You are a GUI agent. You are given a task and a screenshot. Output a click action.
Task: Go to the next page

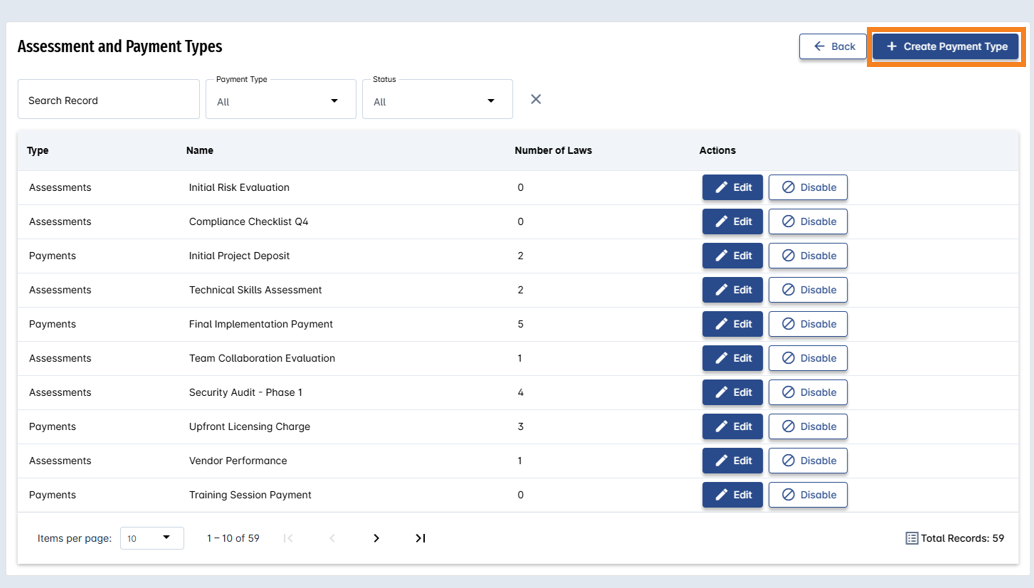[376, 539]
